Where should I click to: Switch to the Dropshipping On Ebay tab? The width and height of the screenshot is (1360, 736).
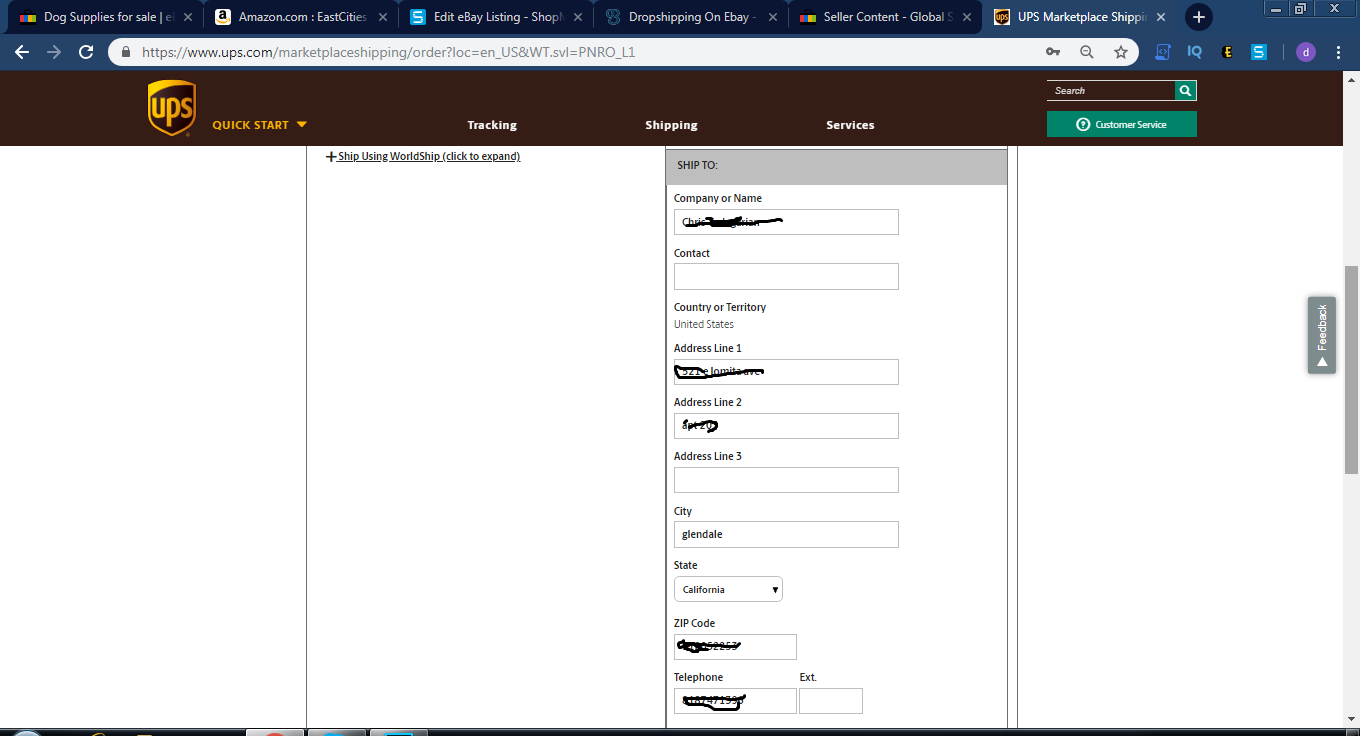(x=690, y=17)
